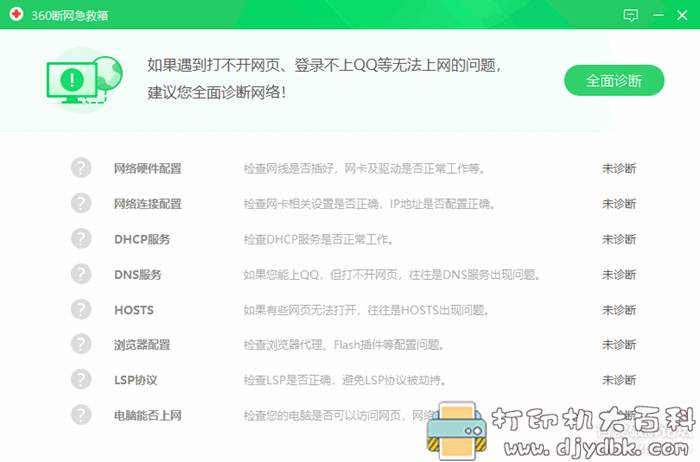700x462 pixels.
Task: Select the 浏览器配置 item label
Action: coord(142,345)
